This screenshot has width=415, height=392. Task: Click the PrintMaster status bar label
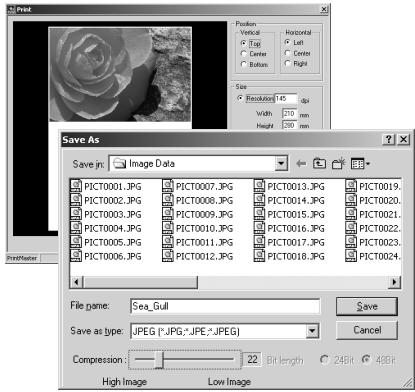tap(22, 258)
